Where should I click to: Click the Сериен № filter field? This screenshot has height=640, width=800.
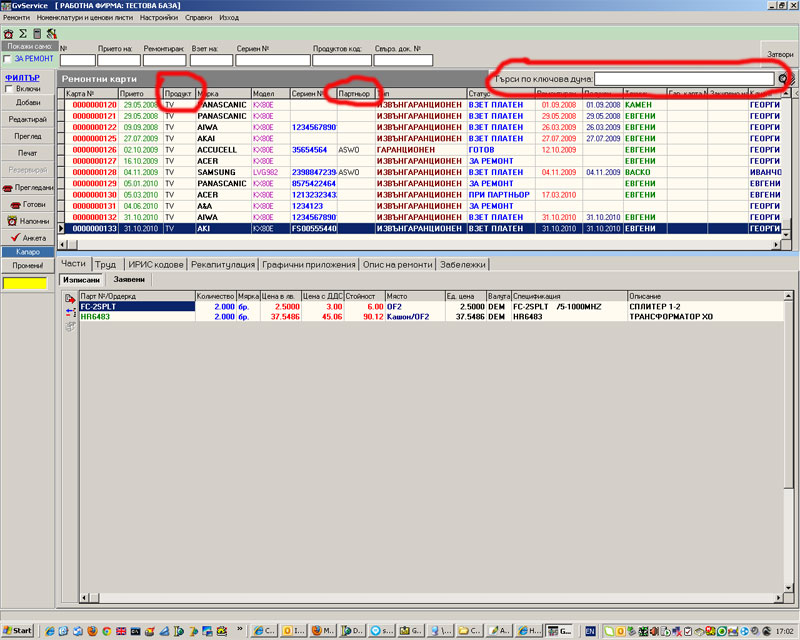pos(273,60)
